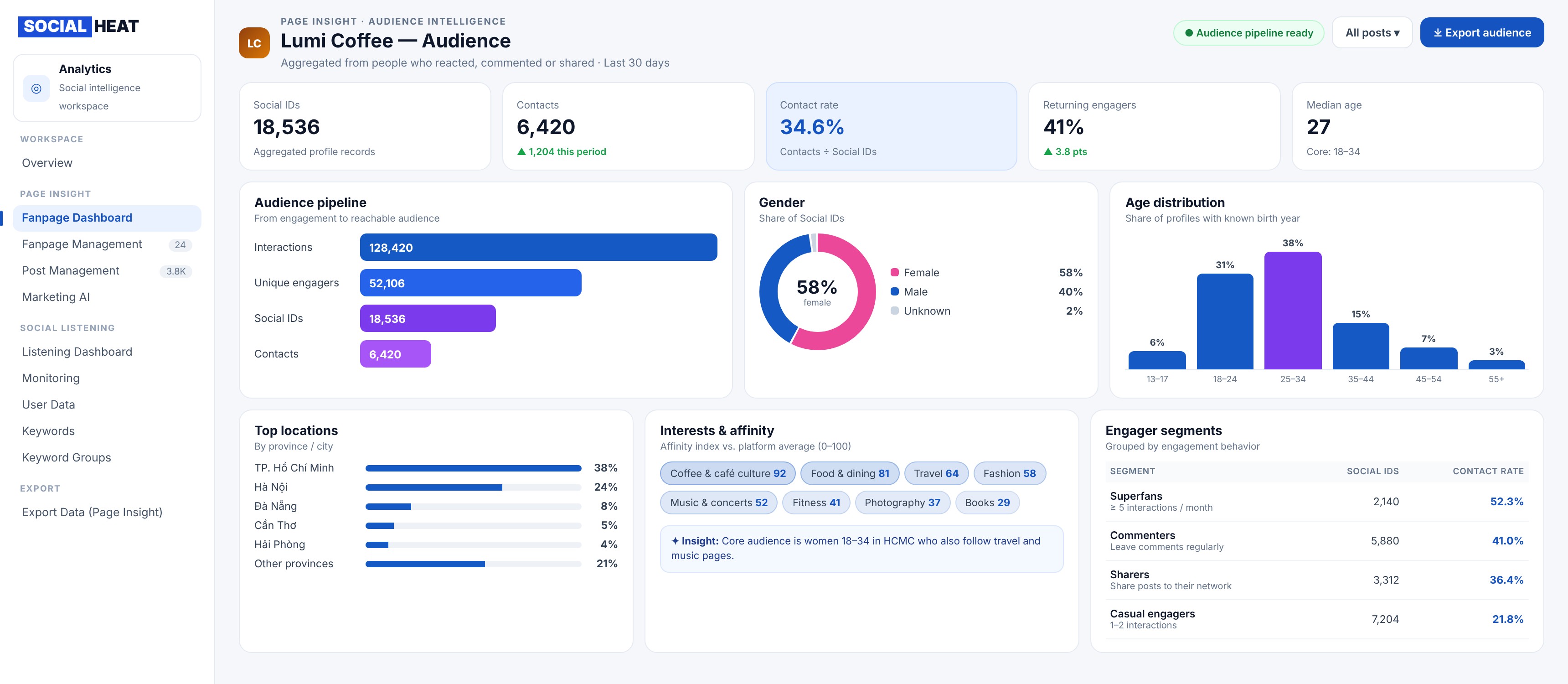The height and width of the screenshot is (684, 1568).
Task: Open the All posts dropdown
Action: coord(1372,33)
